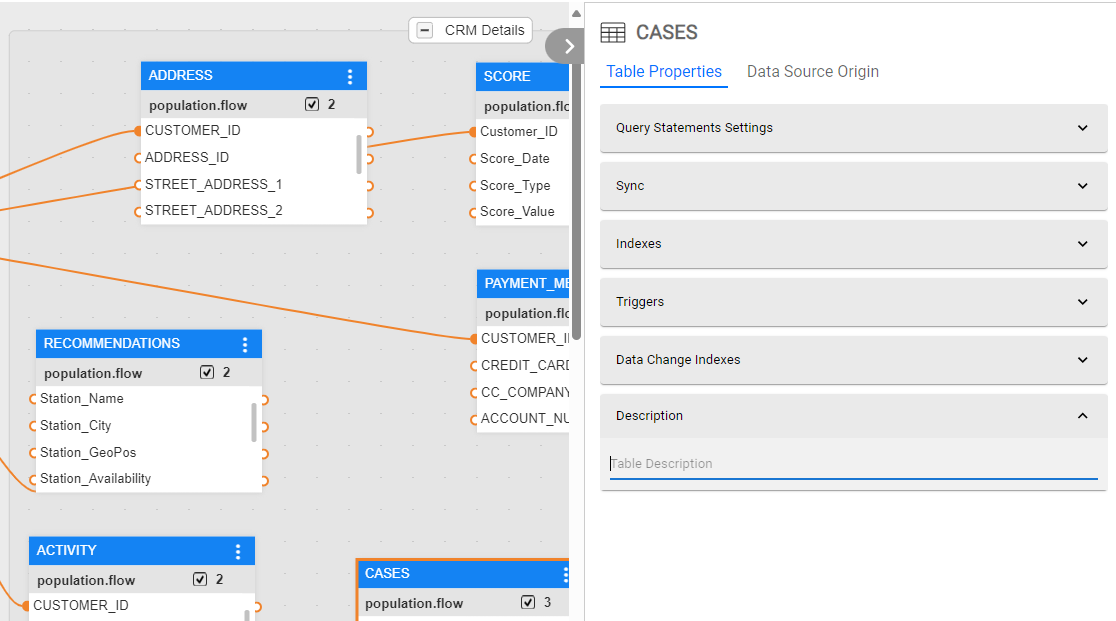
Task: Select the Table Properties tab
Action: (664, 72)
